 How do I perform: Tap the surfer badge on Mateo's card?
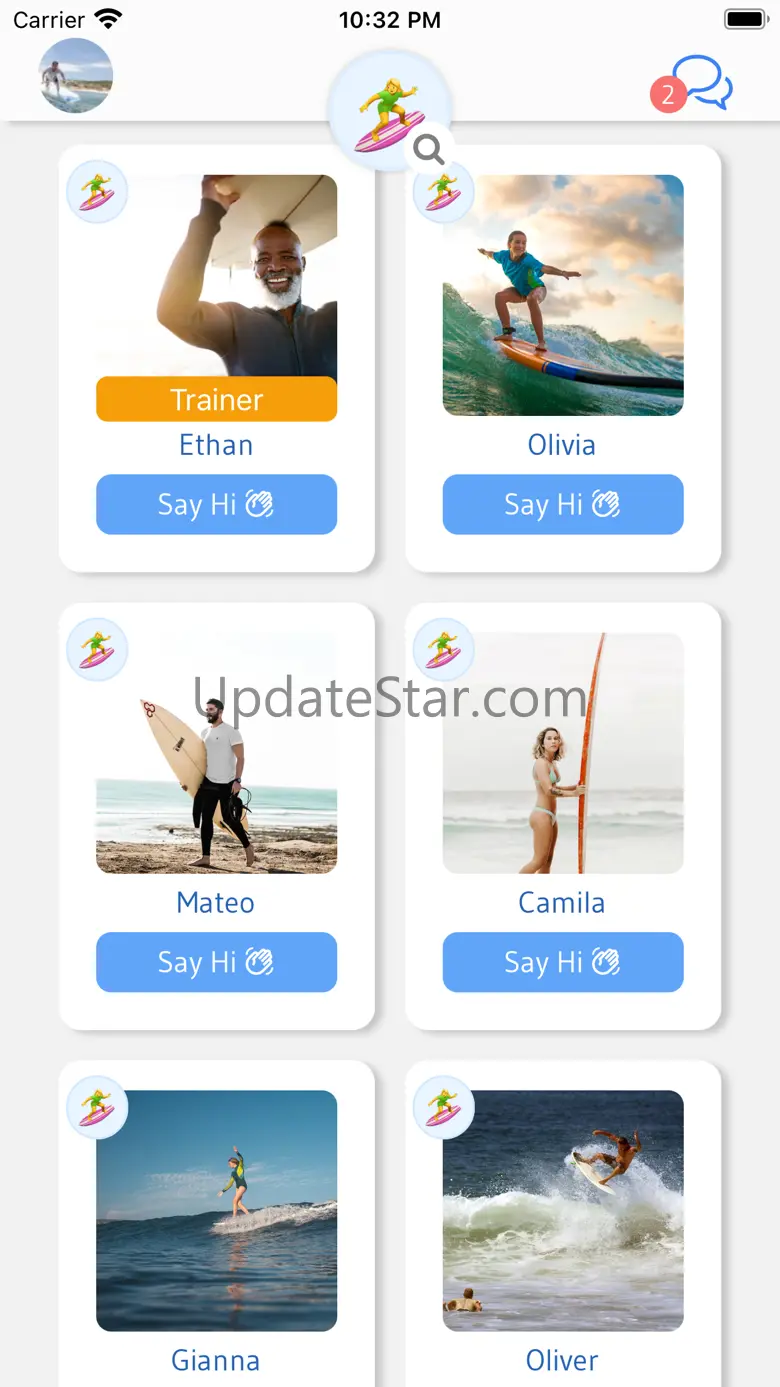tap(97, 649)
